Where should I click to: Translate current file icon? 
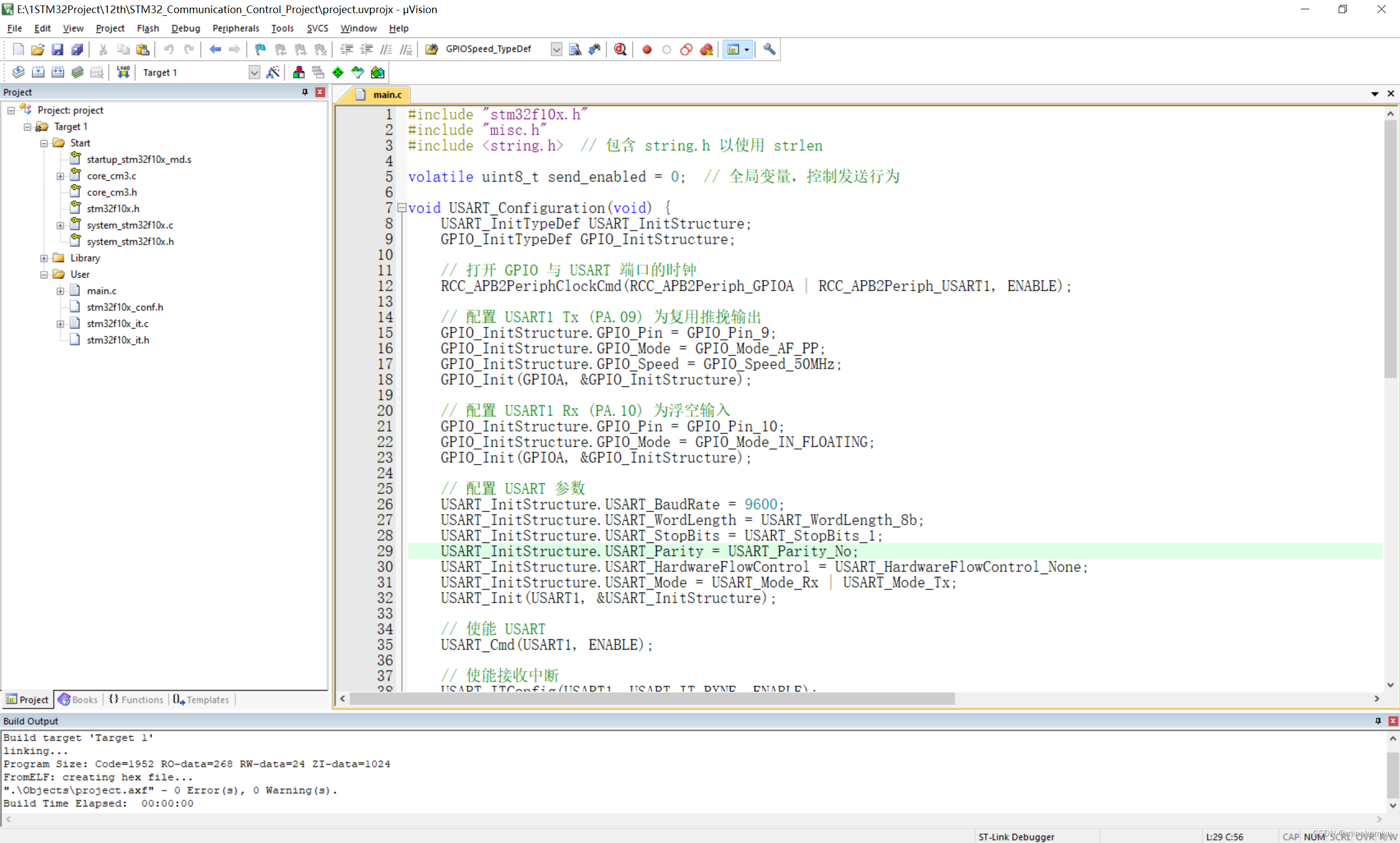point(18,72)
